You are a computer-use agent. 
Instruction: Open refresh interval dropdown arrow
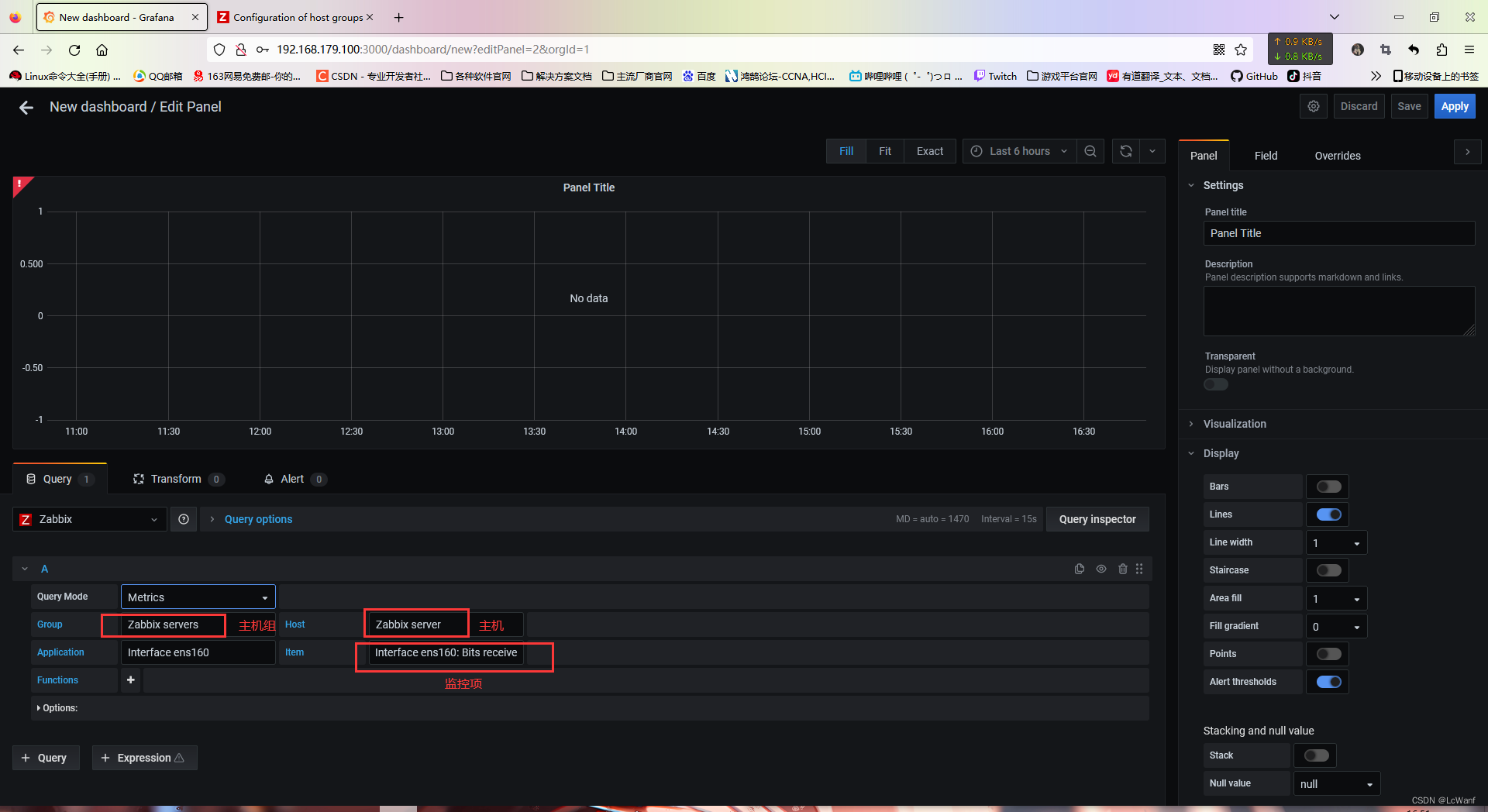pyautogui.click(x=1152, y=151)
